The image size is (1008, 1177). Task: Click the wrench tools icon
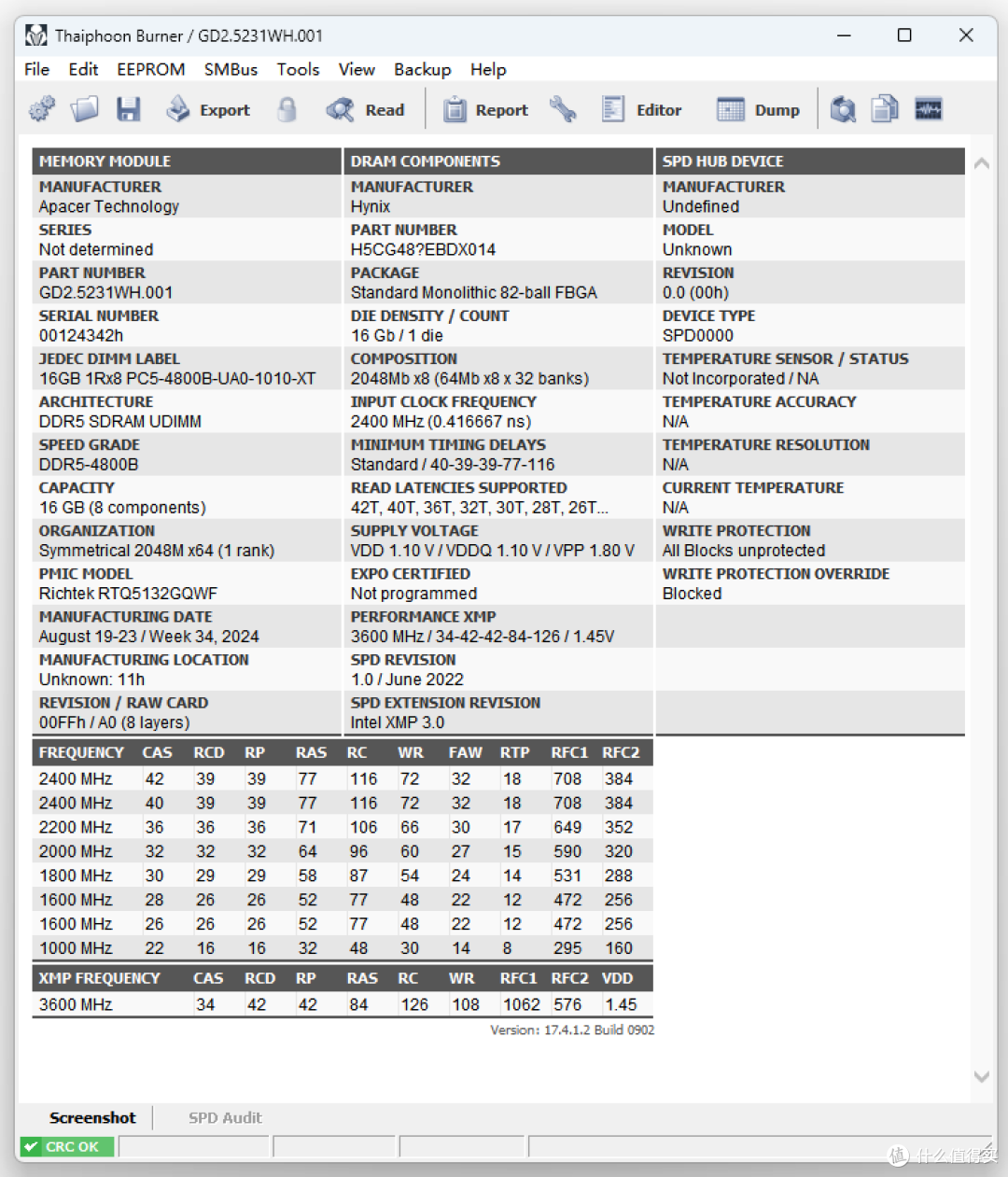pyautogui.click(x=563, y=109)
